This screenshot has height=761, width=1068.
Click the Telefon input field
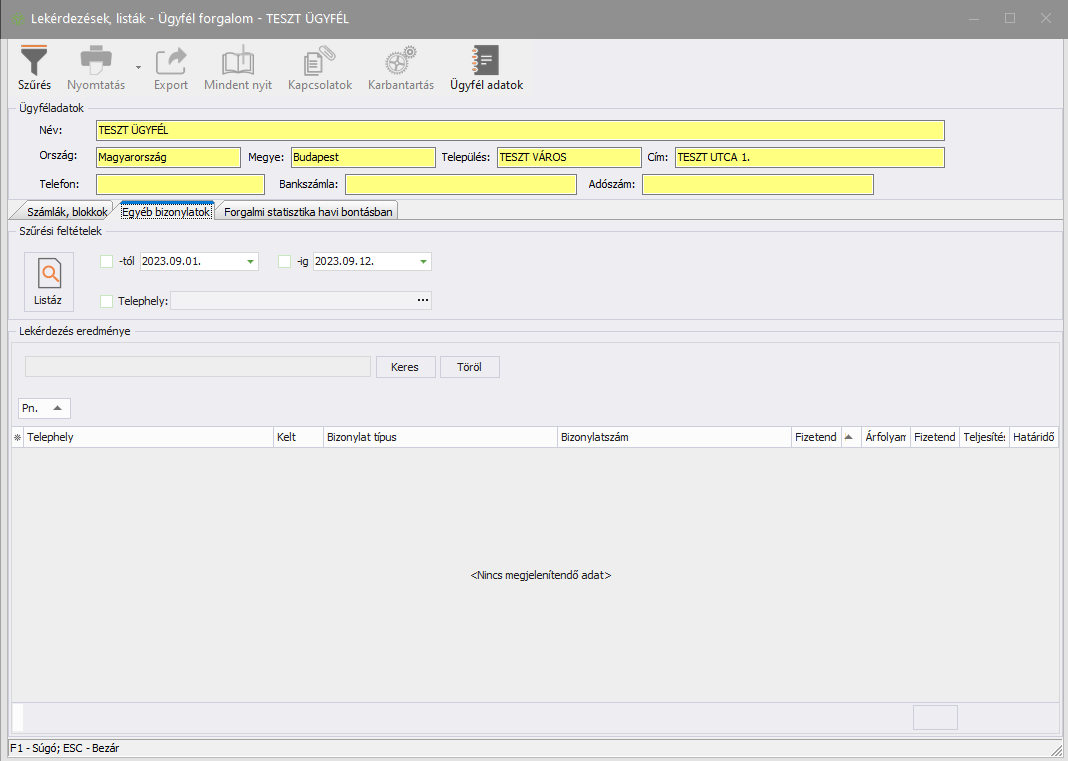(180, 184)
